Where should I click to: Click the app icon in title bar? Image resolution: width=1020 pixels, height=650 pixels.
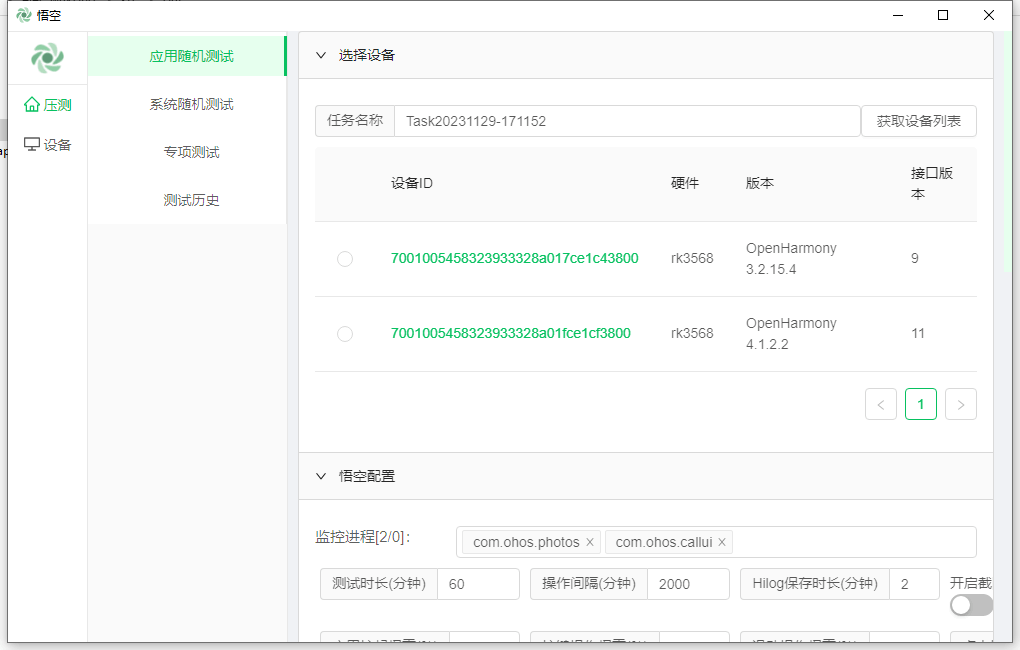[24, 15]
